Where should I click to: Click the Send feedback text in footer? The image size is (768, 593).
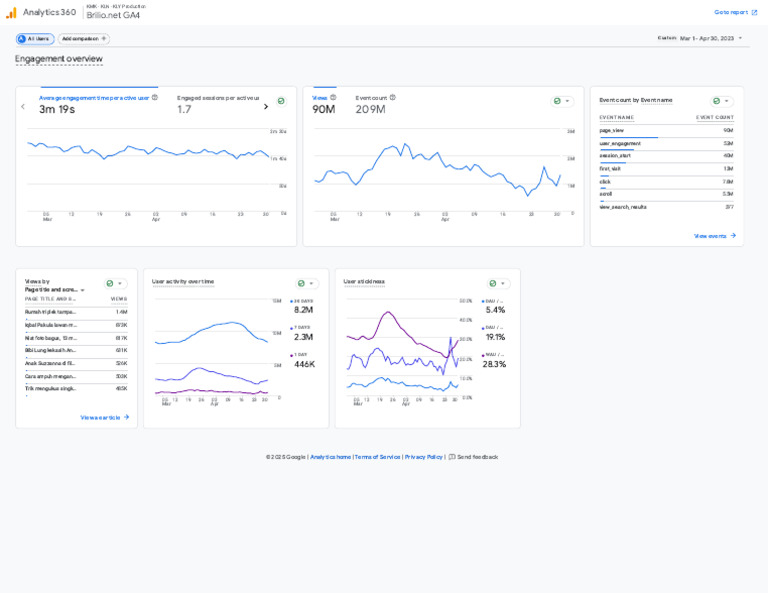tap(478, 457)
